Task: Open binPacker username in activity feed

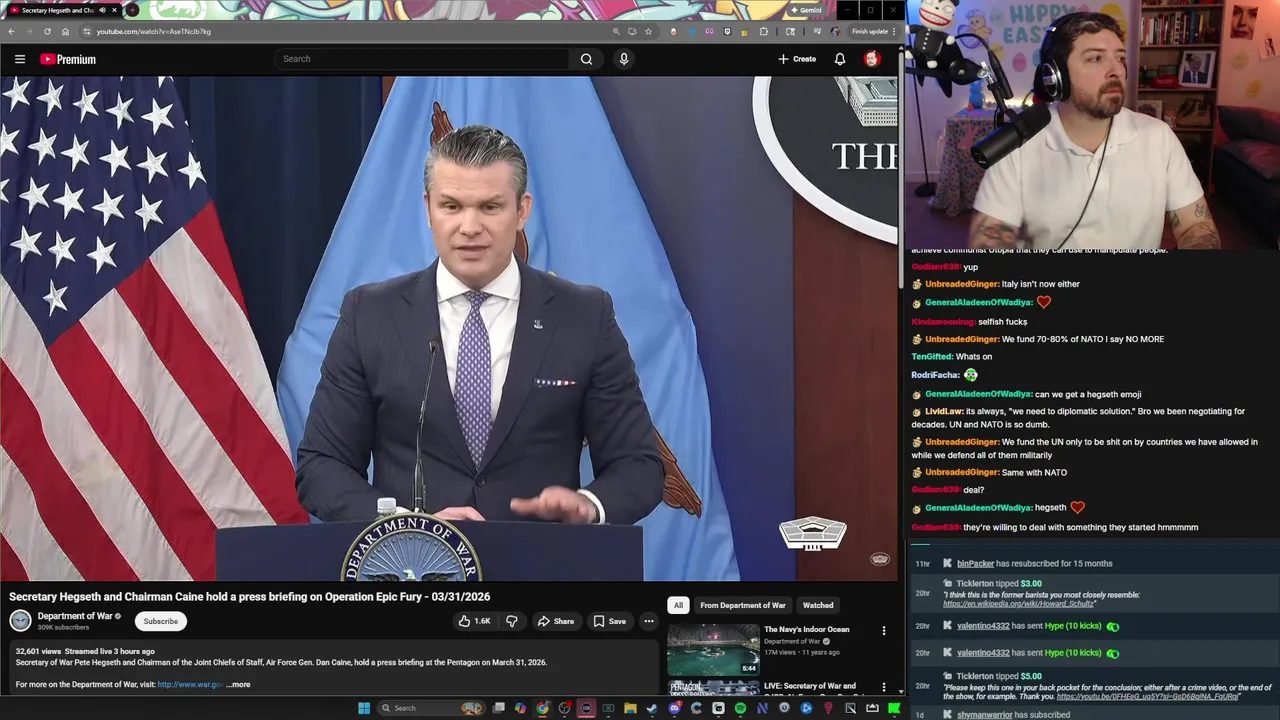Action: [975, 564]
